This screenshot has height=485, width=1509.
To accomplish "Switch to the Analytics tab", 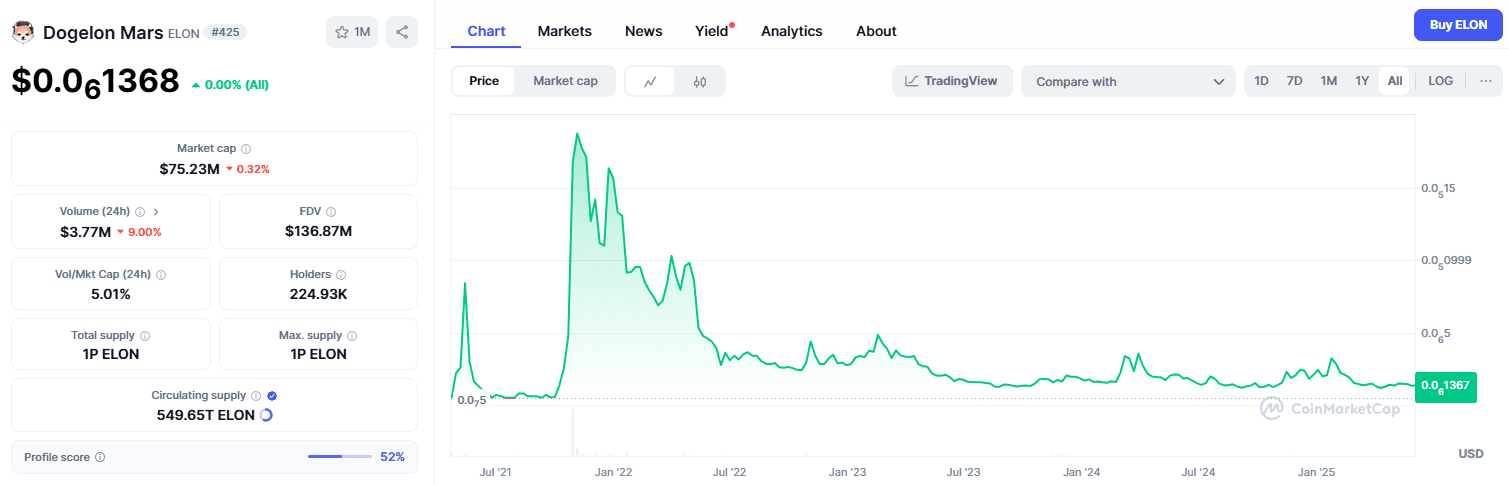I will click(x=791, y=31).
